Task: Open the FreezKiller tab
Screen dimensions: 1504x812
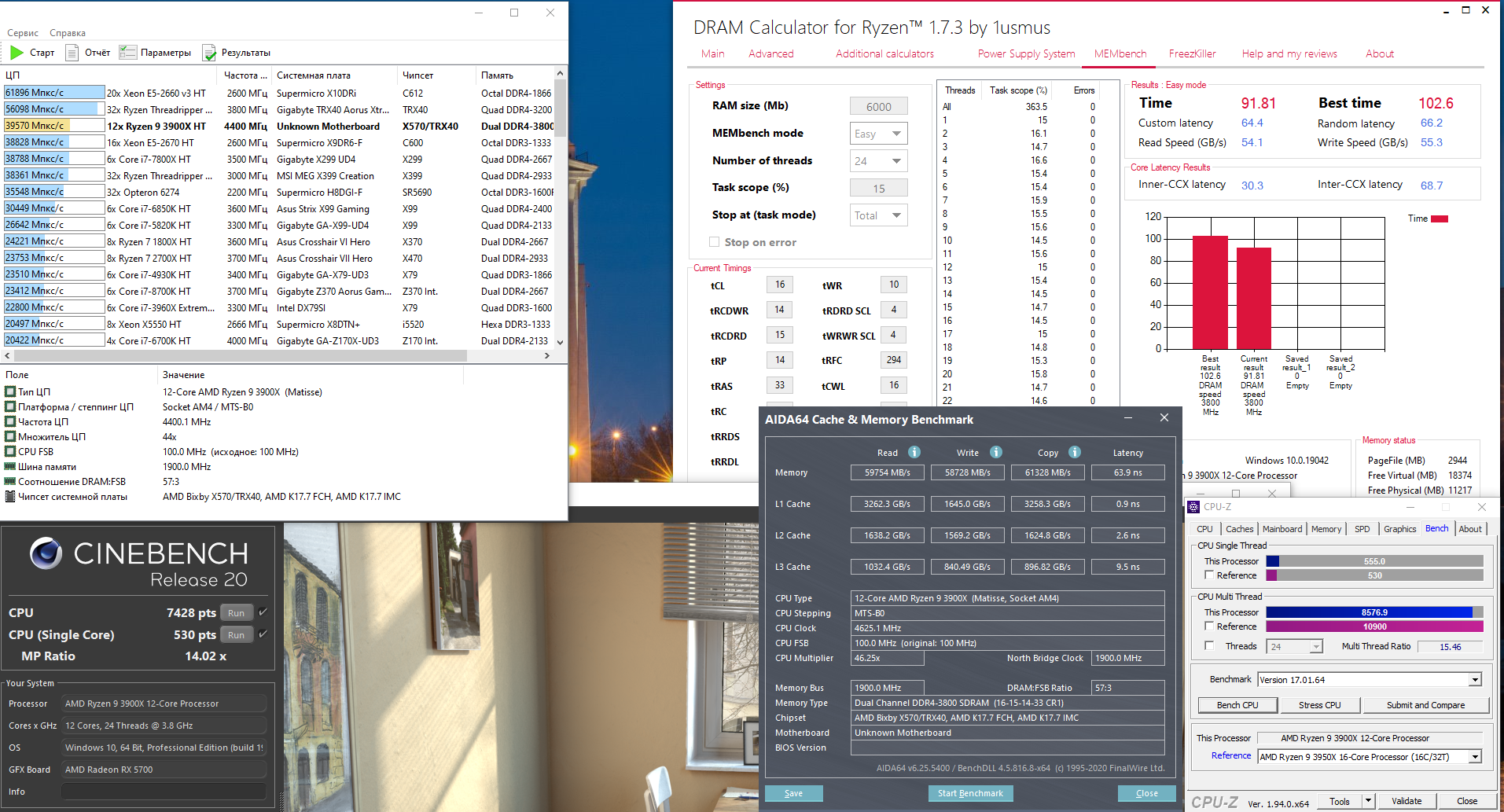Action: (x=1192, y=53)
